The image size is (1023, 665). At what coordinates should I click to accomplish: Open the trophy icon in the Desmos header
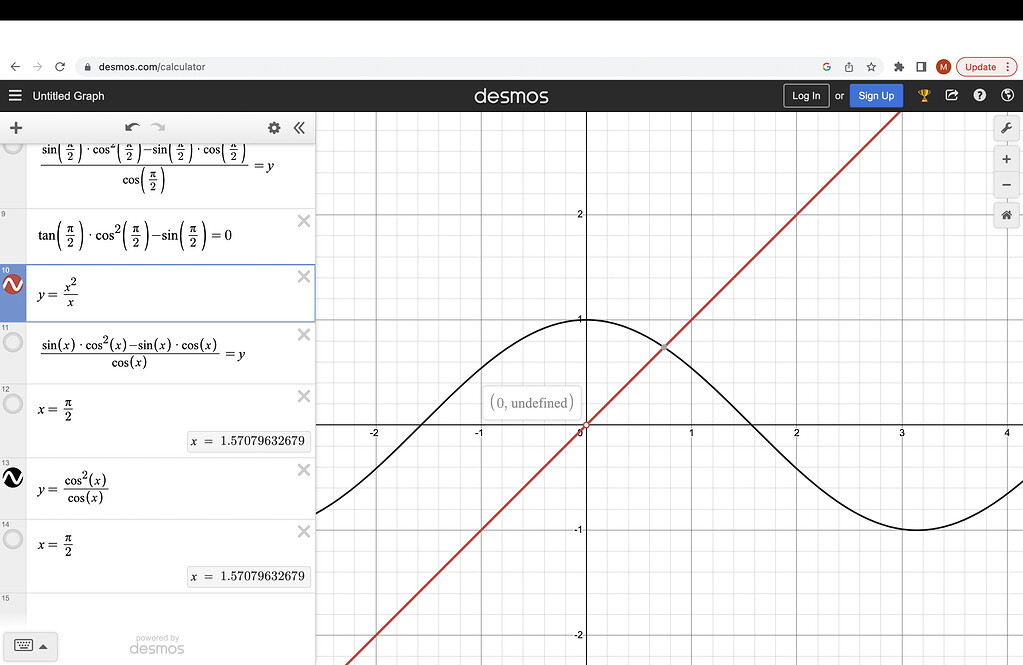tap(924, 95)
